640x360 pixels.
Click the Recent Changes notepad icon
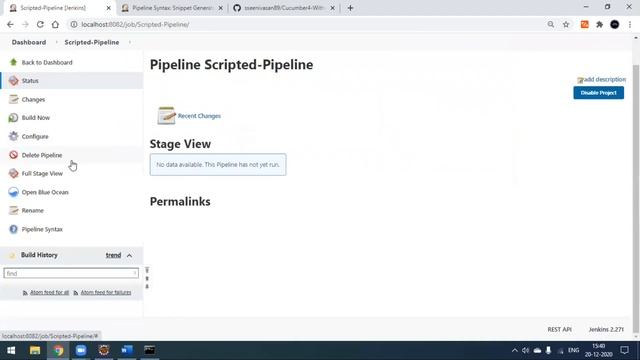point(166,116)
